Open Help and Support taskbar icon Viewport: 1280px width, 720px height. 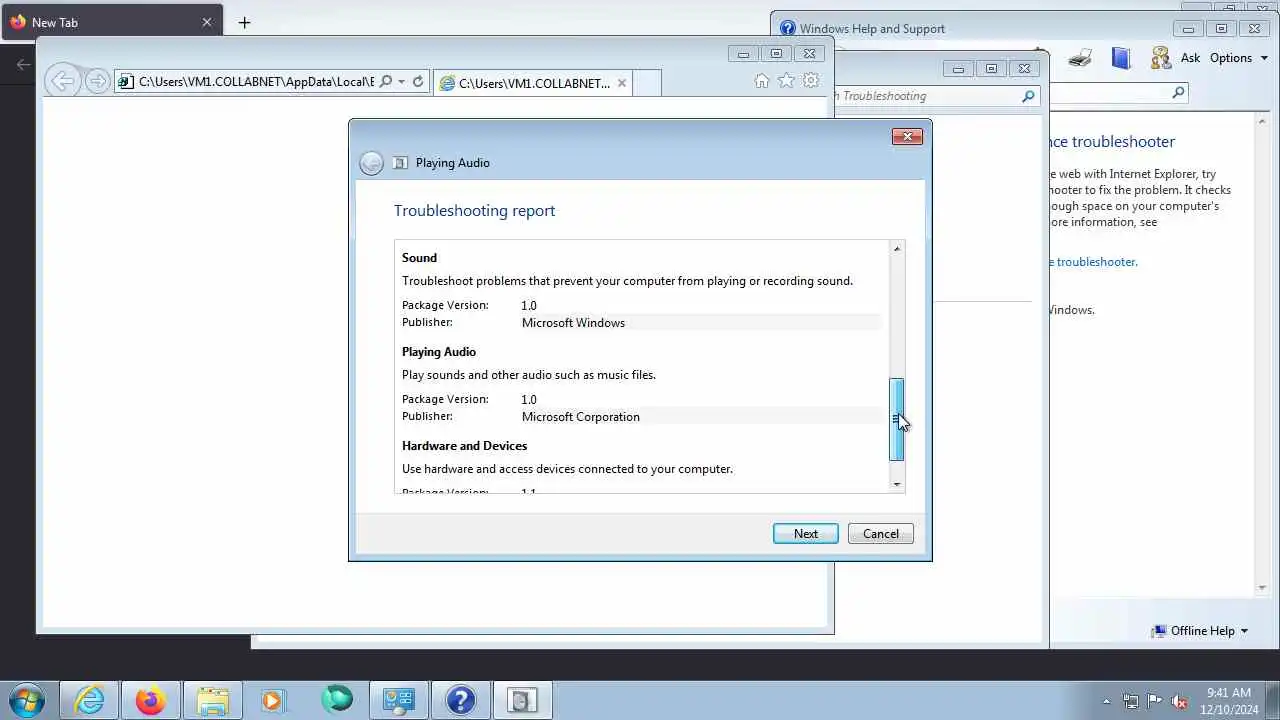pyautogui.click(x=460, y=700)
